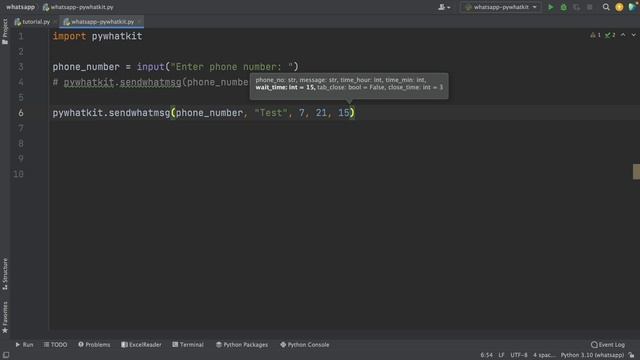Viewport: 640px width, 360px height.
Task: Open the yellow IDE updates icon
Action: tap(619, 7)
